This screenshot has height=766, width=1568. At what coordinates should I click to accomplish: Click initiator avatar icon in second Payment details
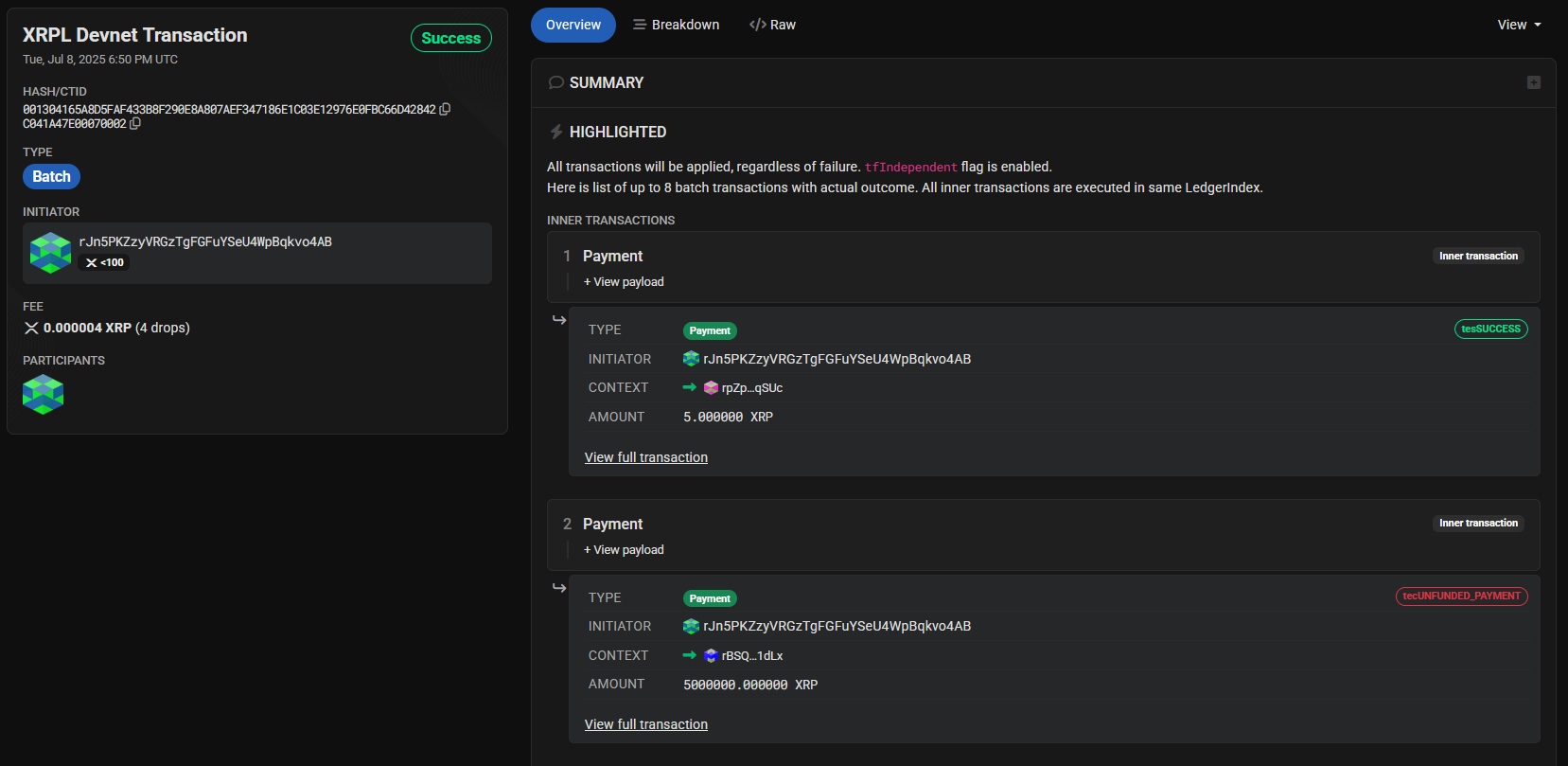[691, 626]
